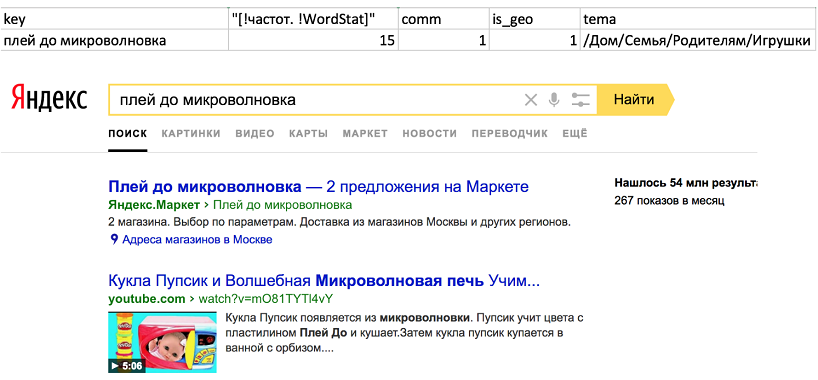Click the Нашлось 54 млн результатов text
This screenshot has height=380, width=818.
click(x=686, y=183)
